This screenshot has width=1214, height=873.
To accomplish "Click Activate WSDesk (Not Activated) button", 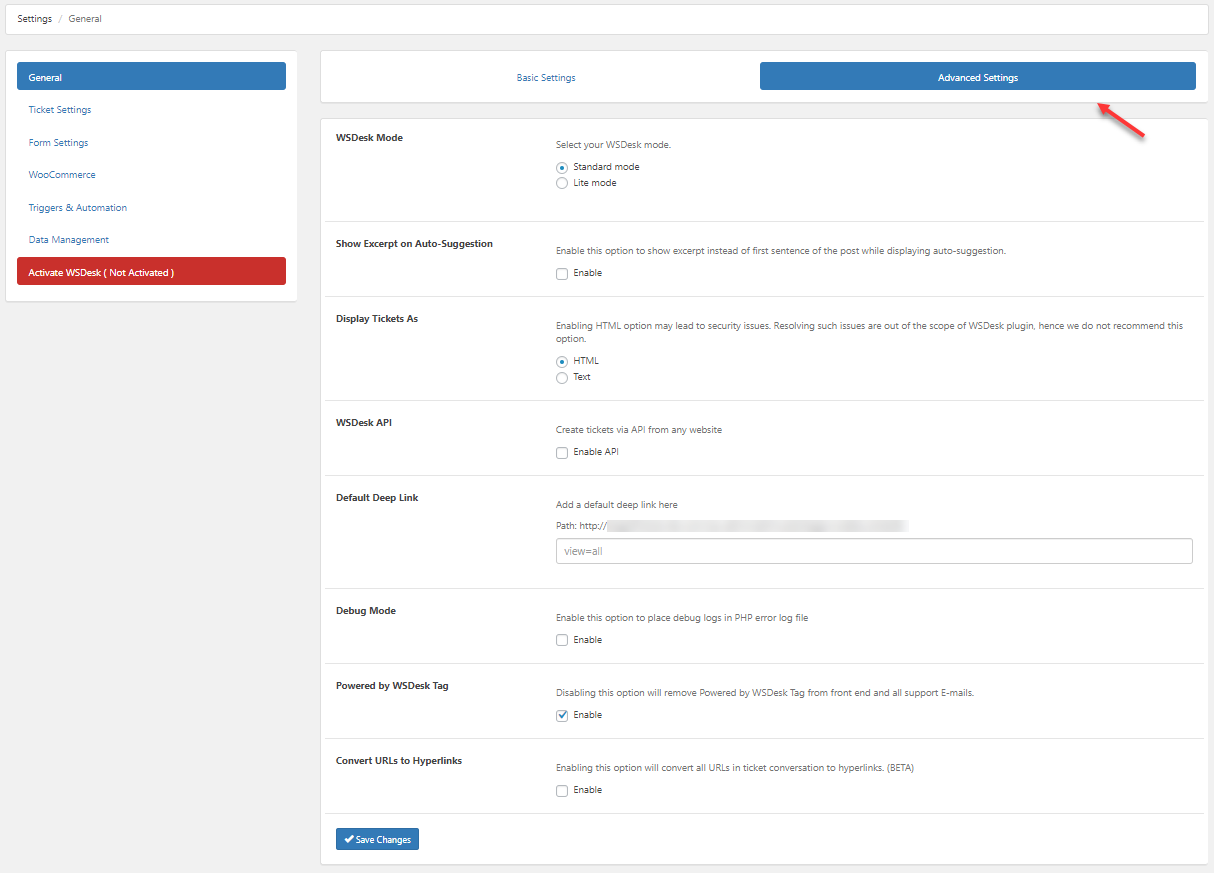I will pyautogui.click(x=151, y=272).
